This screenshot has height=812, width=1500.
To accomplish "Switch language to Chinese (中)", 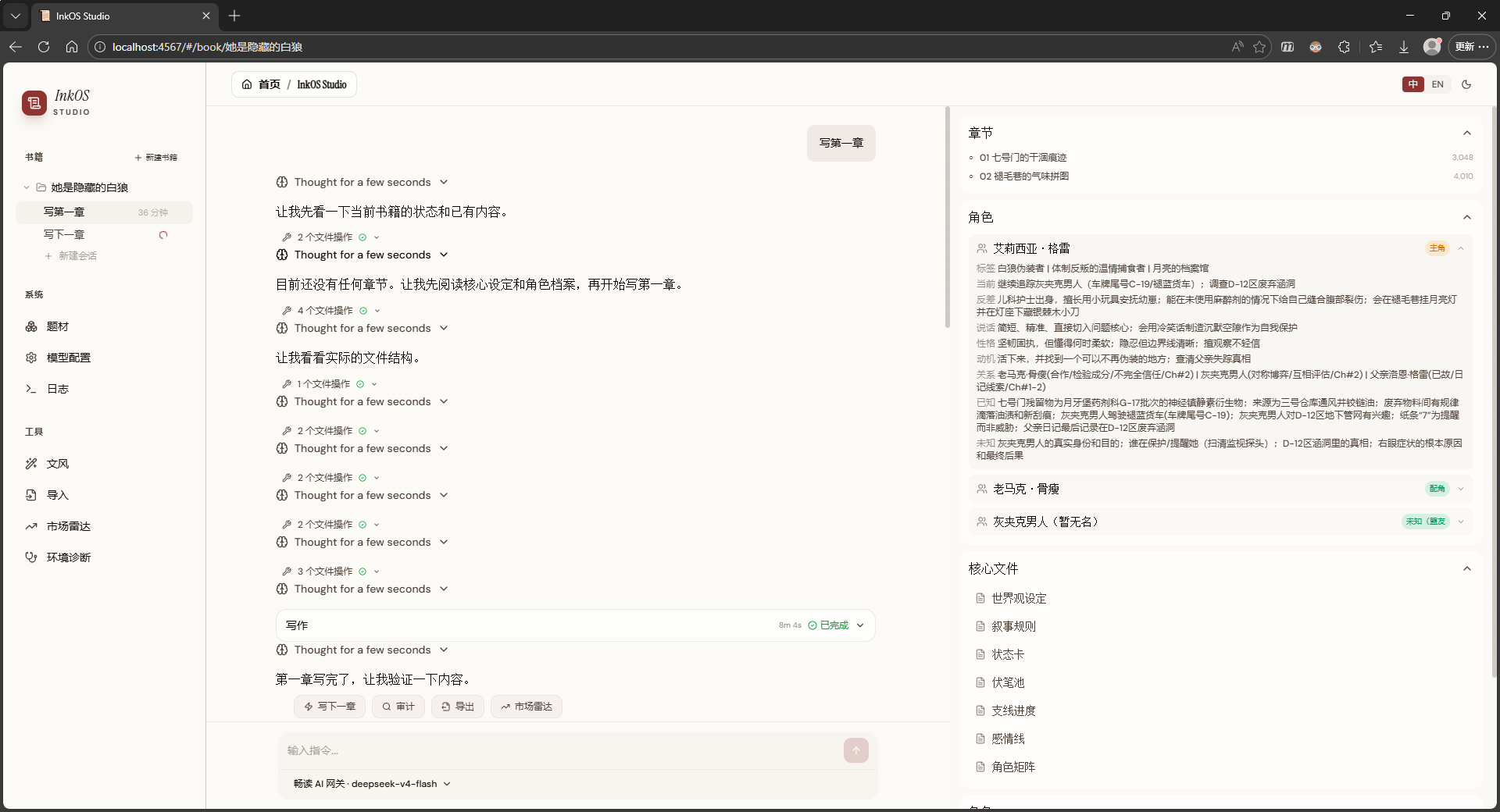I will coord(1413,84).
